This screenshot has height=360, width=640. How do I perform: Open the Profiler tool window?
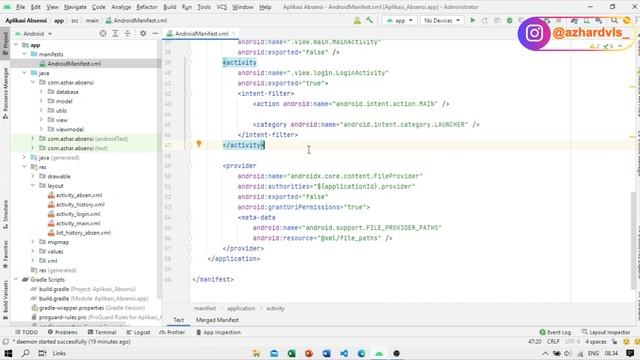pos(172,332)
